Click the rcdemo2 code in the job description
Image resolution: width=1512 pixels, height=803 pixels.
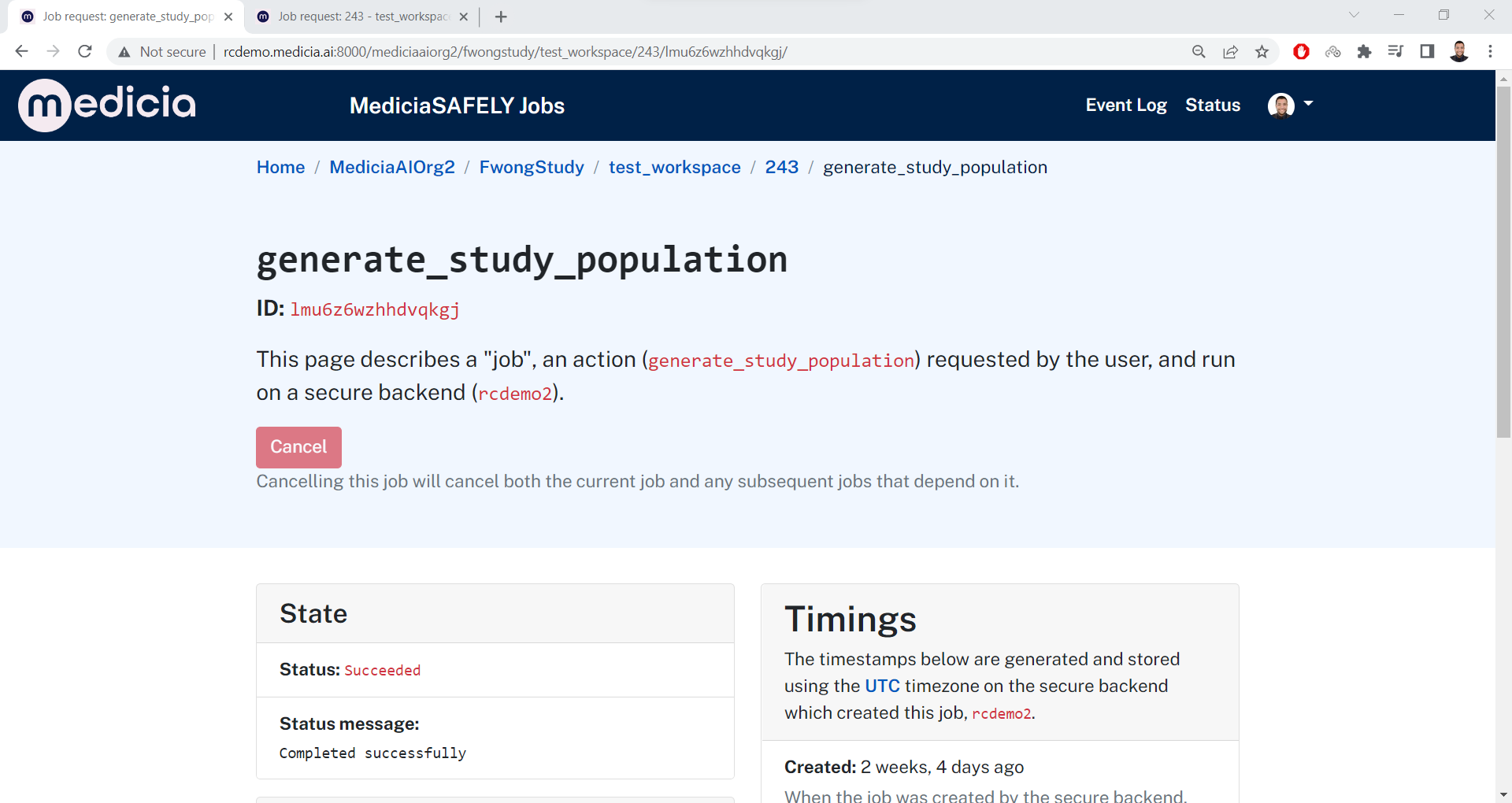click(516, 394)
